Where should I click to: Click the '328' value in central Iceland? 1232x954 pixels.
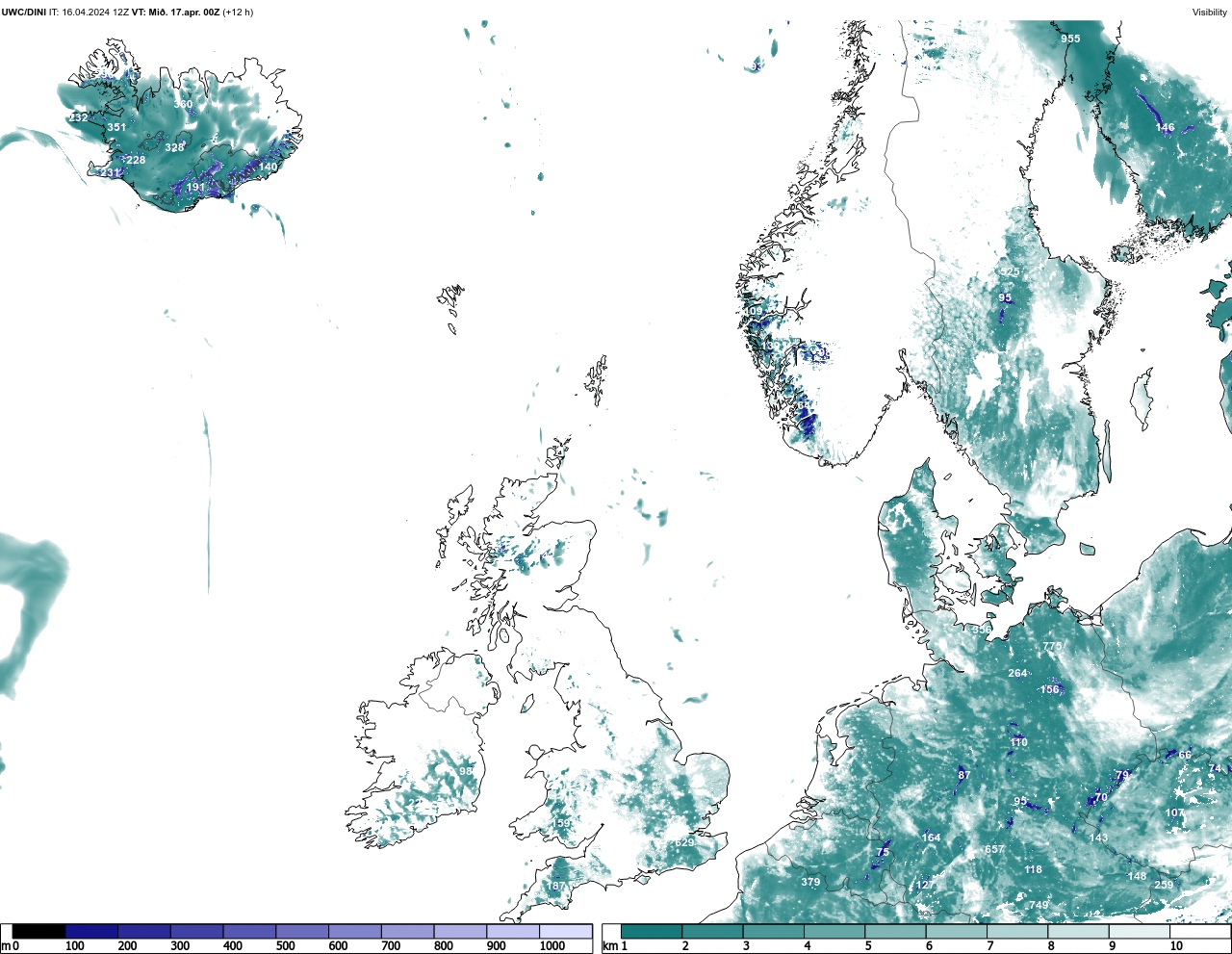point(174,148)
